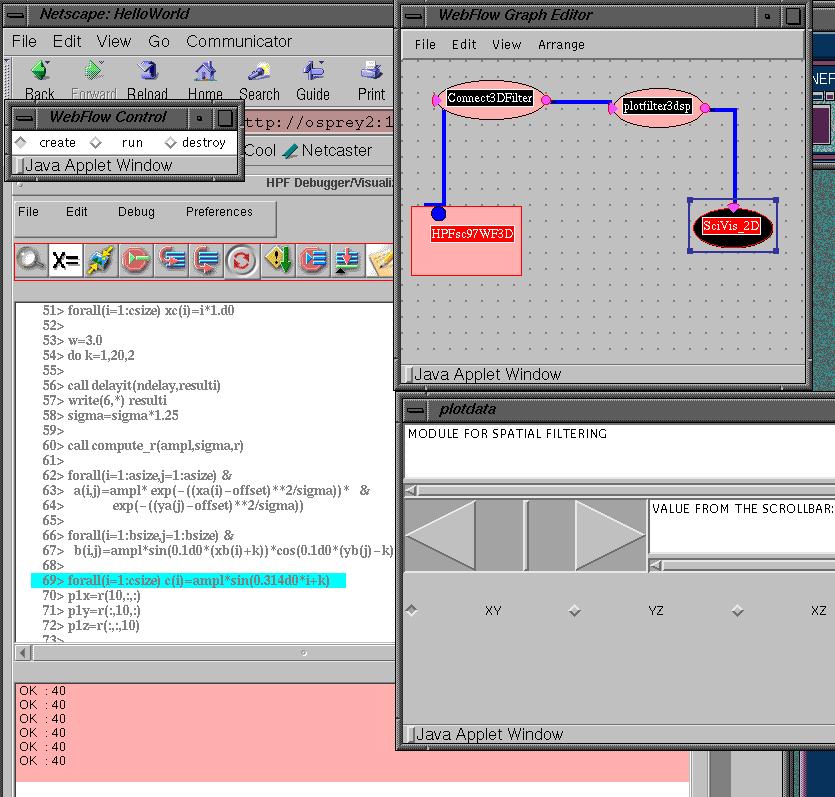Open debugger Edit menu
The height and width of the screenshot is (797, 835).
(x=77, y=212)
